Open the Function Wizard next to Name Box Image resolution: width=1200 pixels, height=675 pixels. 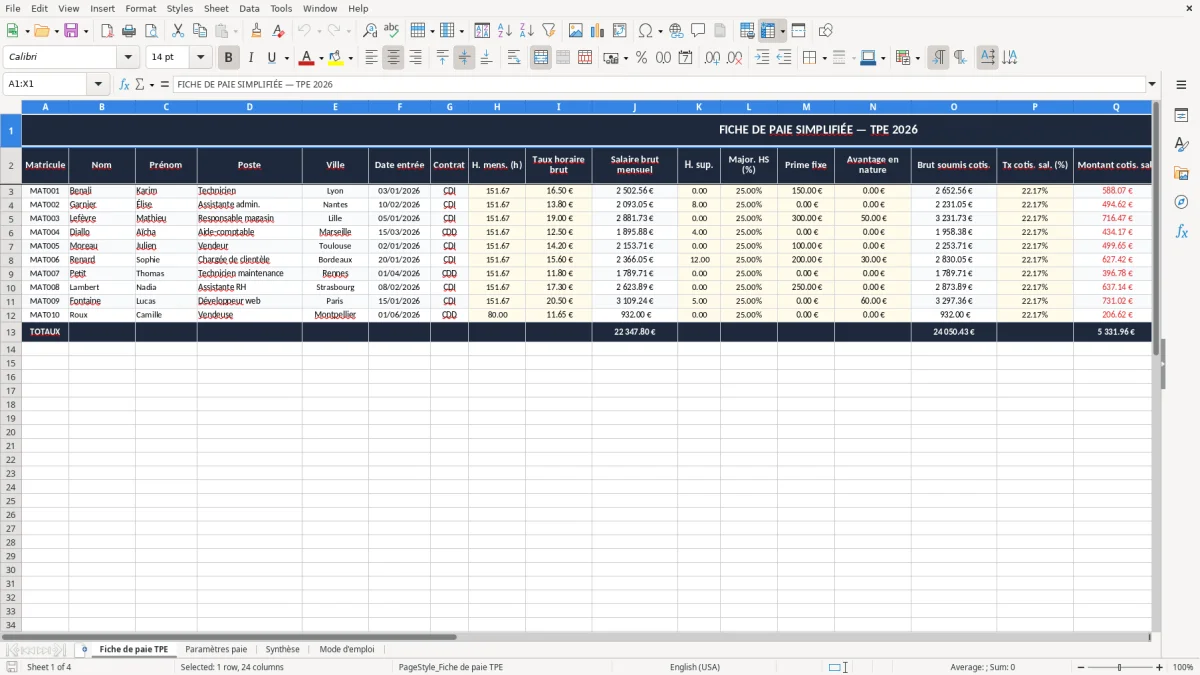click(x=125, y=84)
